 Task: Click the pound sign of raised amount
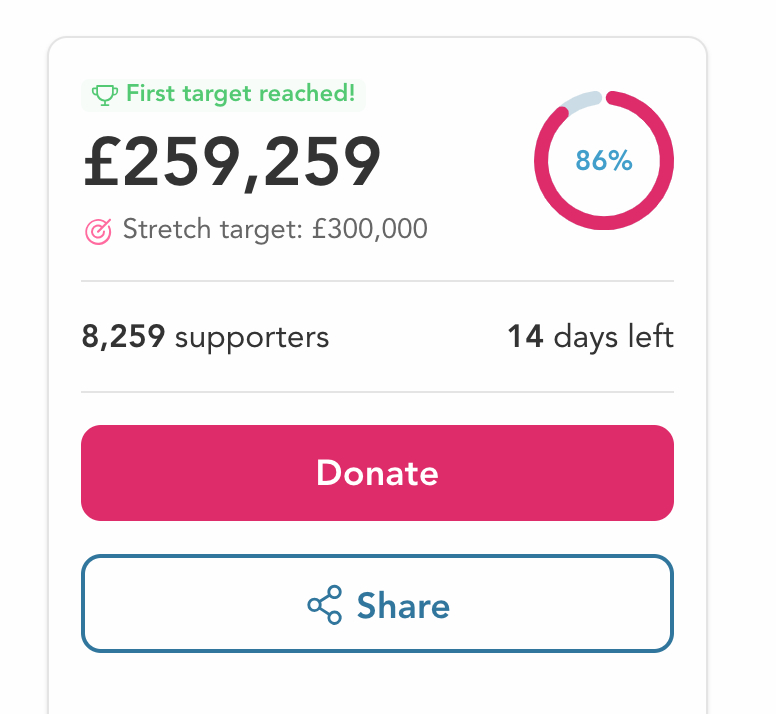(x=104, y=164)
